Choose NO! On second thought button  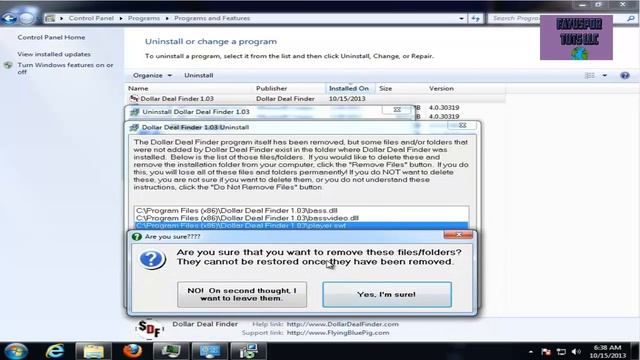(x=242, y=294)
